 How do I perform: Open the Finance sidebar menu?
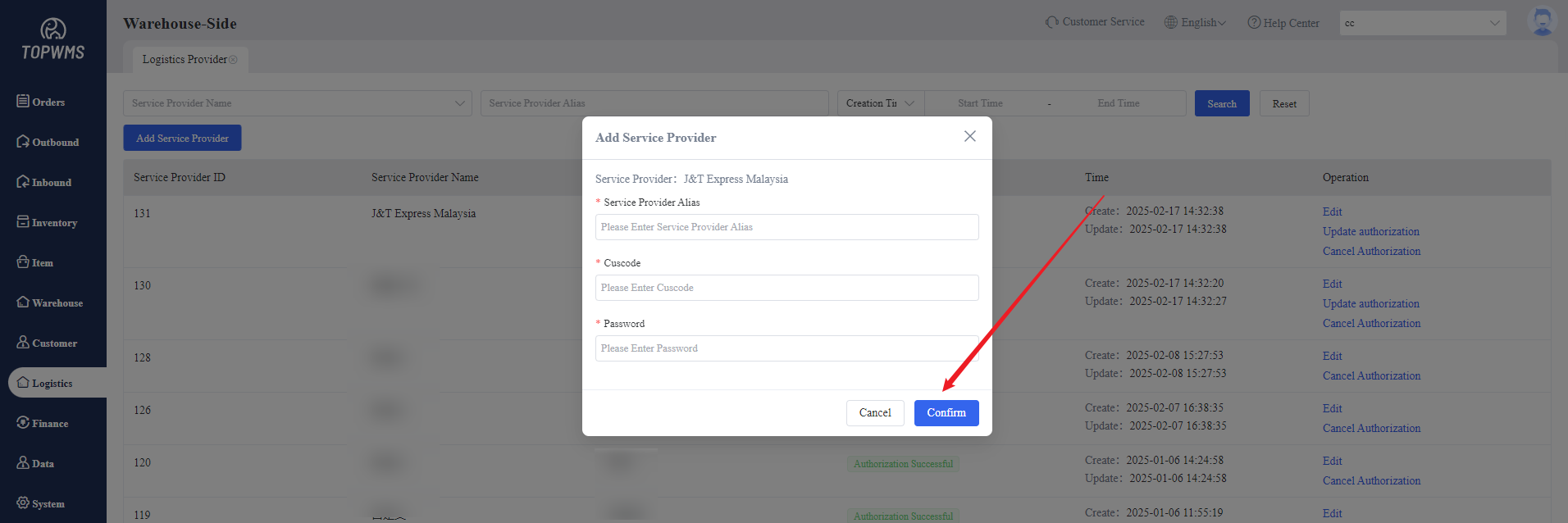click(43, 423)
